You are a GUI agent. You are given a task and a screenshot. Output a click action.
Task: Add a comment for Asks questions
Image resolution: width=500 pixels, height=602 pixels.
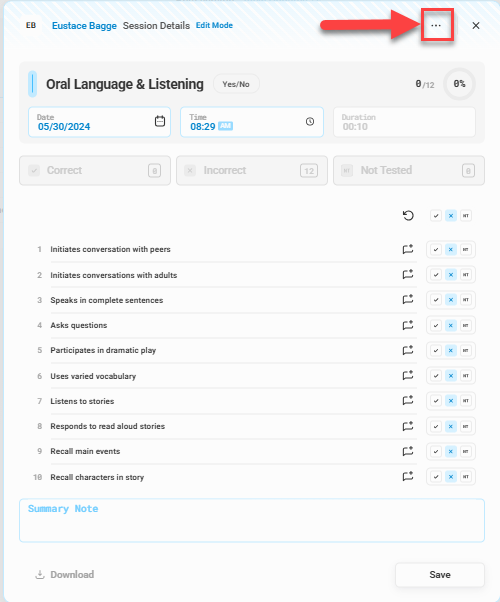coord(408,325)
